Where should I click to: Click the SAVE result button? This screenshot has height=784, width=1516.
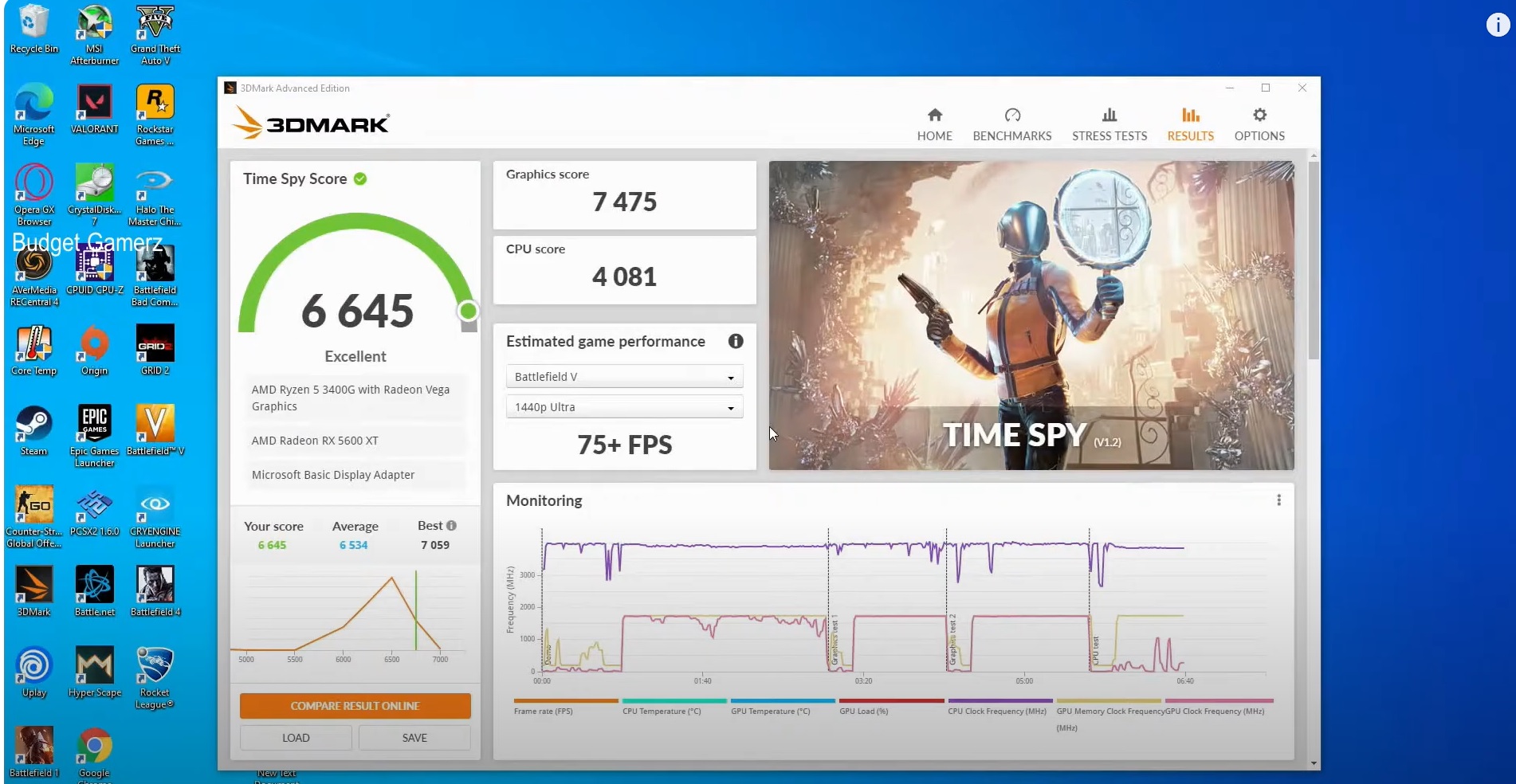click(x=414, y=738)
